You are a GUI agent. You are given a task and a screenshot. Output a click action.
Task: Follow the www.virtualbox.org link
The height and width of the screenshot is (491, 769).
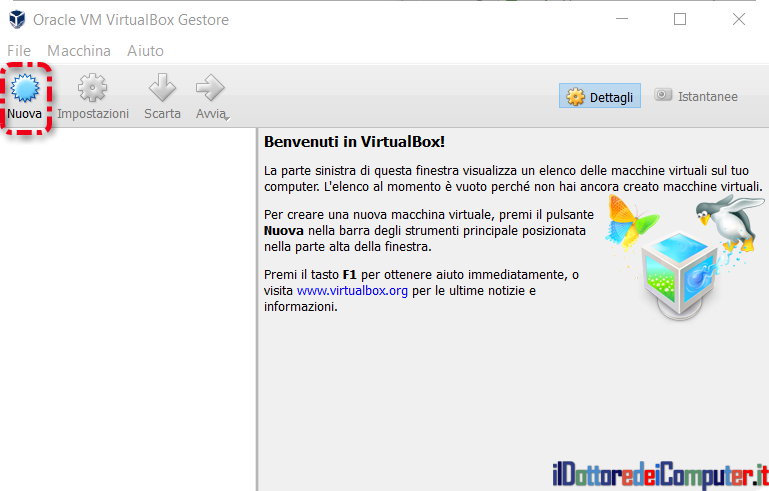point(352,290)
